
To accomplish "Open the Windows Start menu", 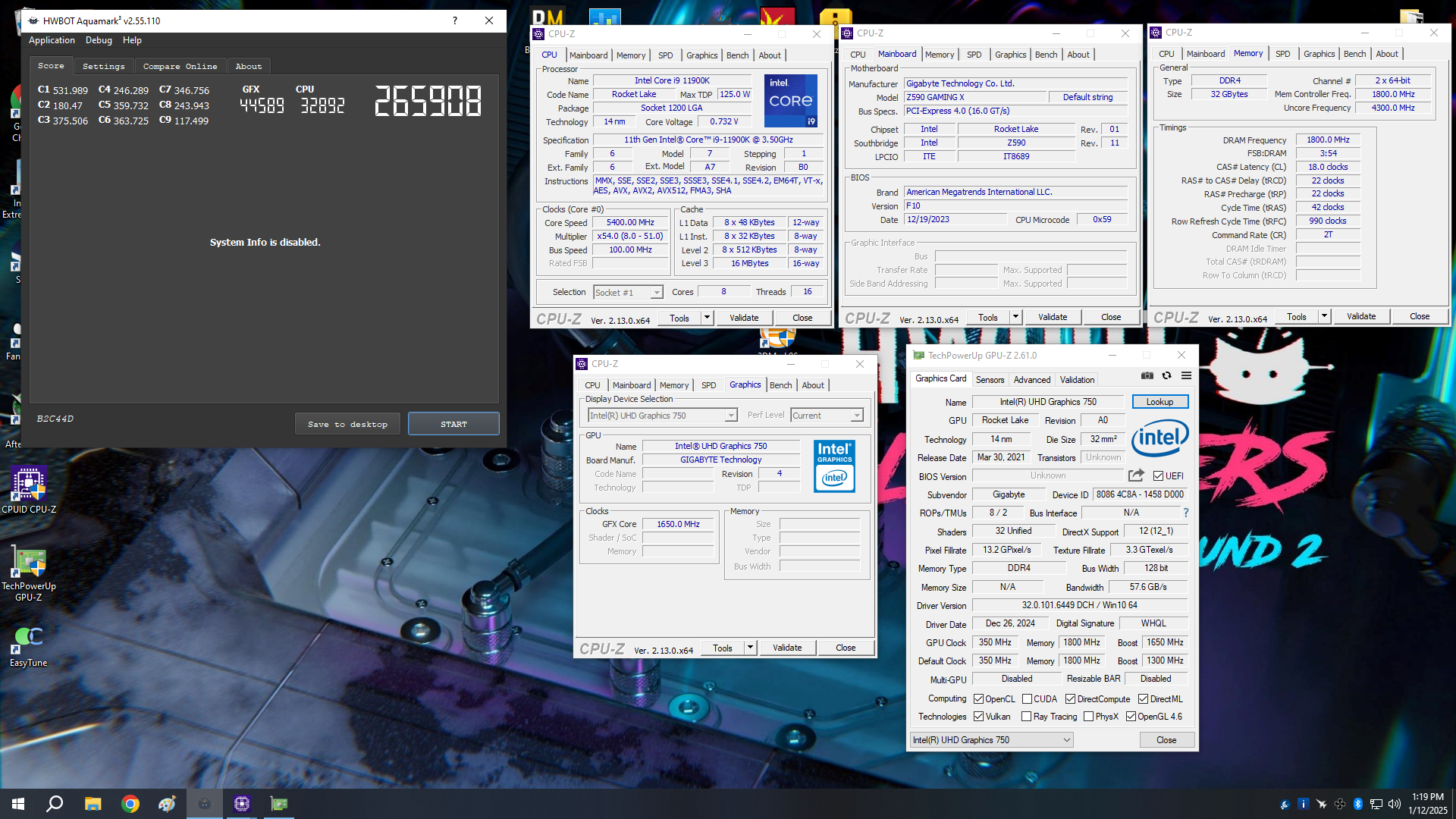I will coord(18,804).
